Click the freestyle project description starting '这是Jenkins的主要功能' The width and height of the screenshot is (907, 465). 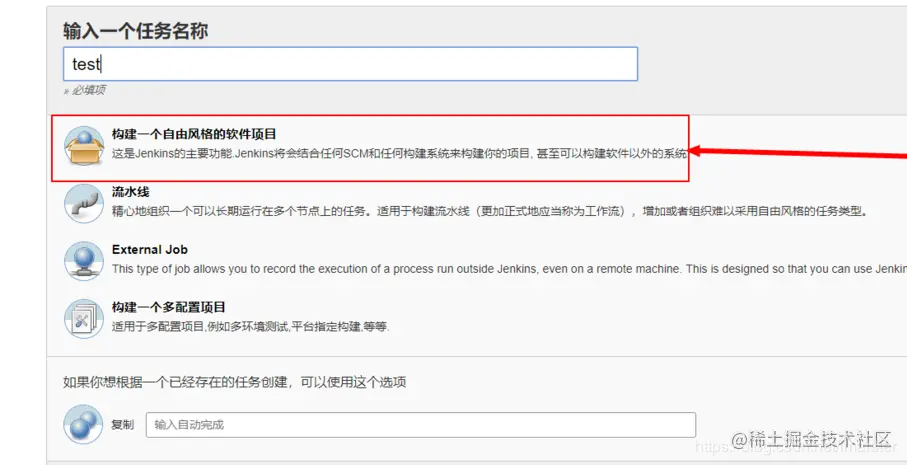(399, 154)
